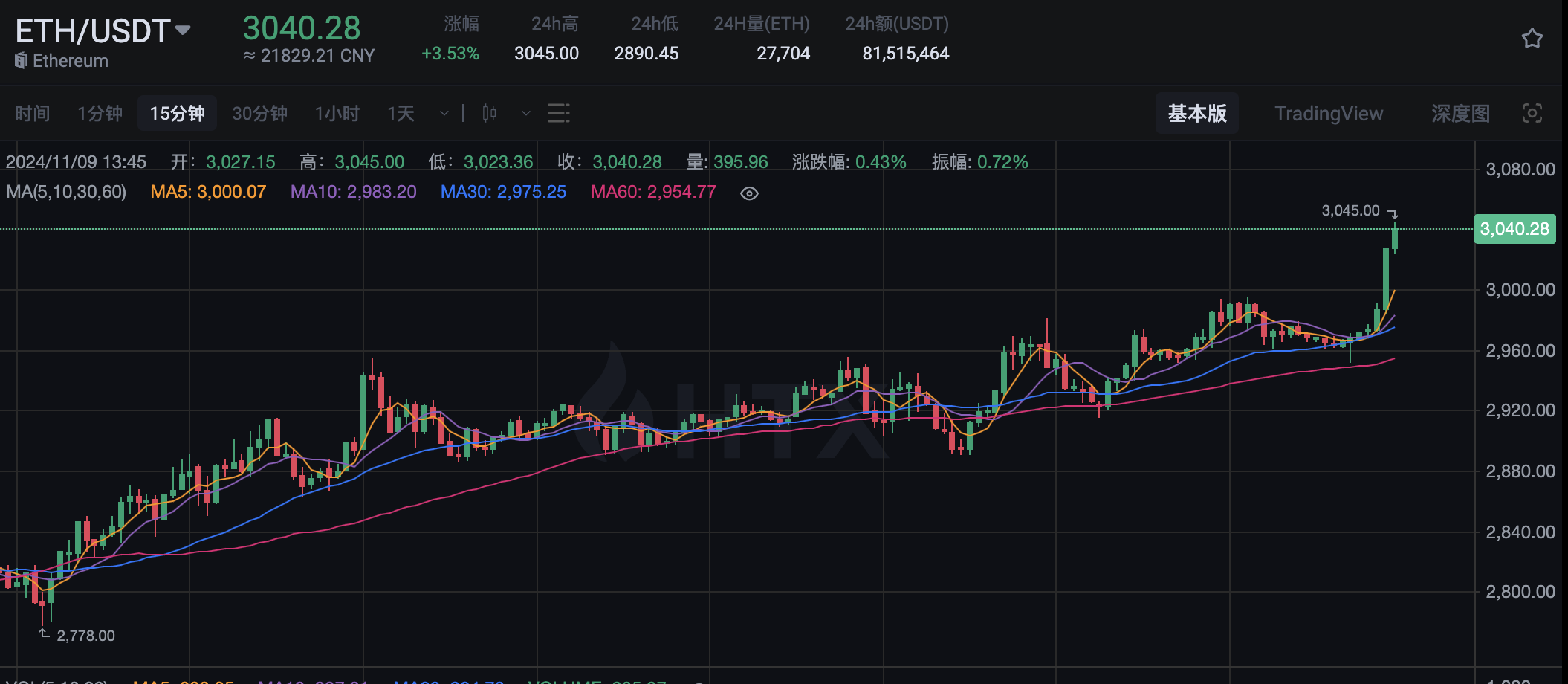
Task: Click the indicator settings list icon
Action: point(557,113)
